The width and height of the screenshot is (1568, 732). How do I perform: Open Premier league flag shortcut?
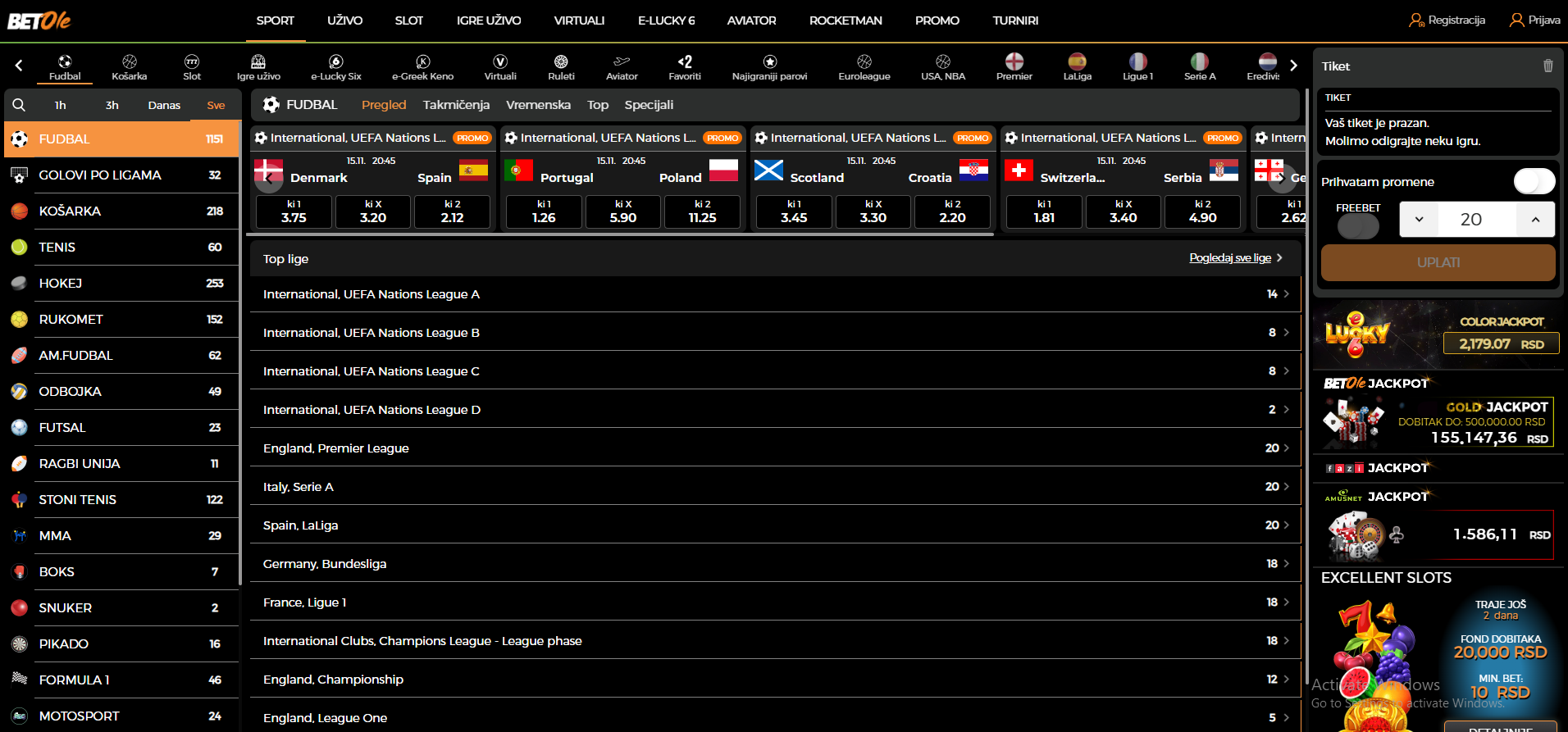tap(1014, 61)
